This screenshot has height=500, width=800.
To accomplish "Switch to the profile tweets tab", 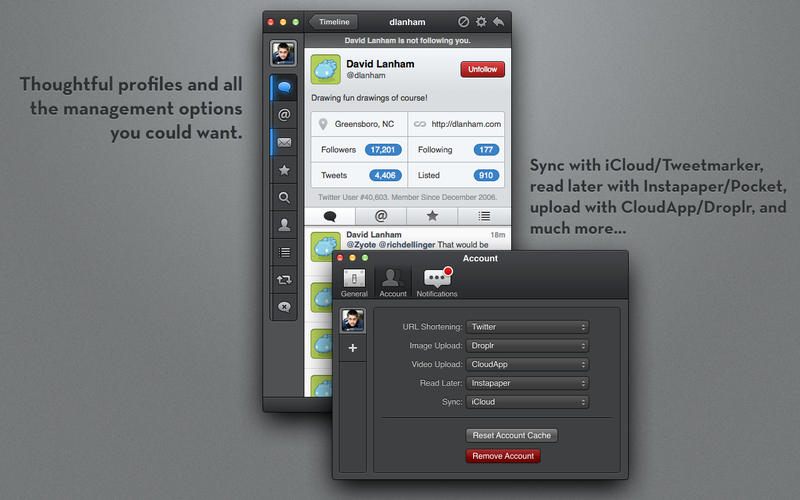I will [330, 216].
